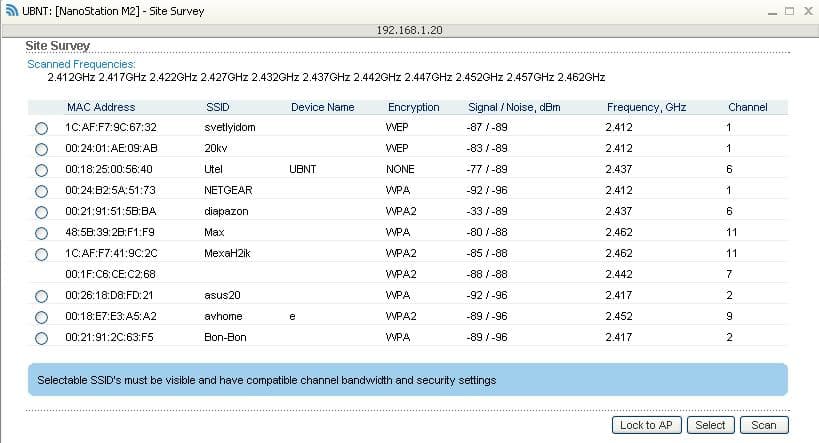
Task: Close the Site Survey window
Action: click(808, 11)
